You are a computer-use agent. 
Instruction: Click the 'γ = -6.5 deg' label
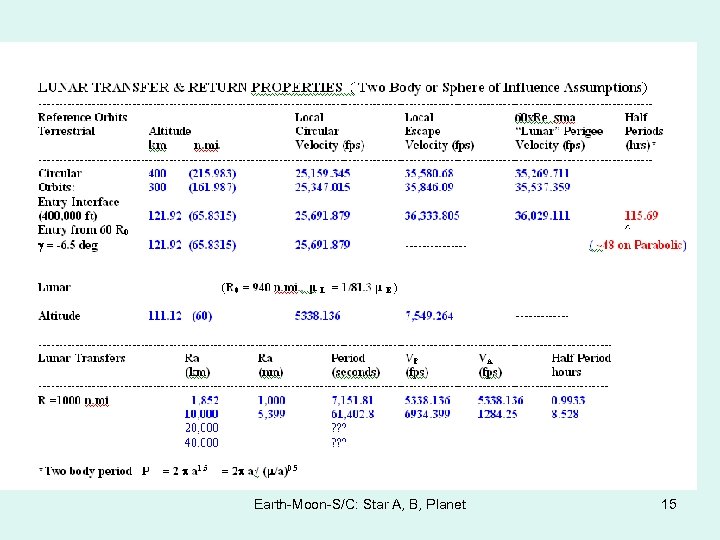[x=68, y=245]
